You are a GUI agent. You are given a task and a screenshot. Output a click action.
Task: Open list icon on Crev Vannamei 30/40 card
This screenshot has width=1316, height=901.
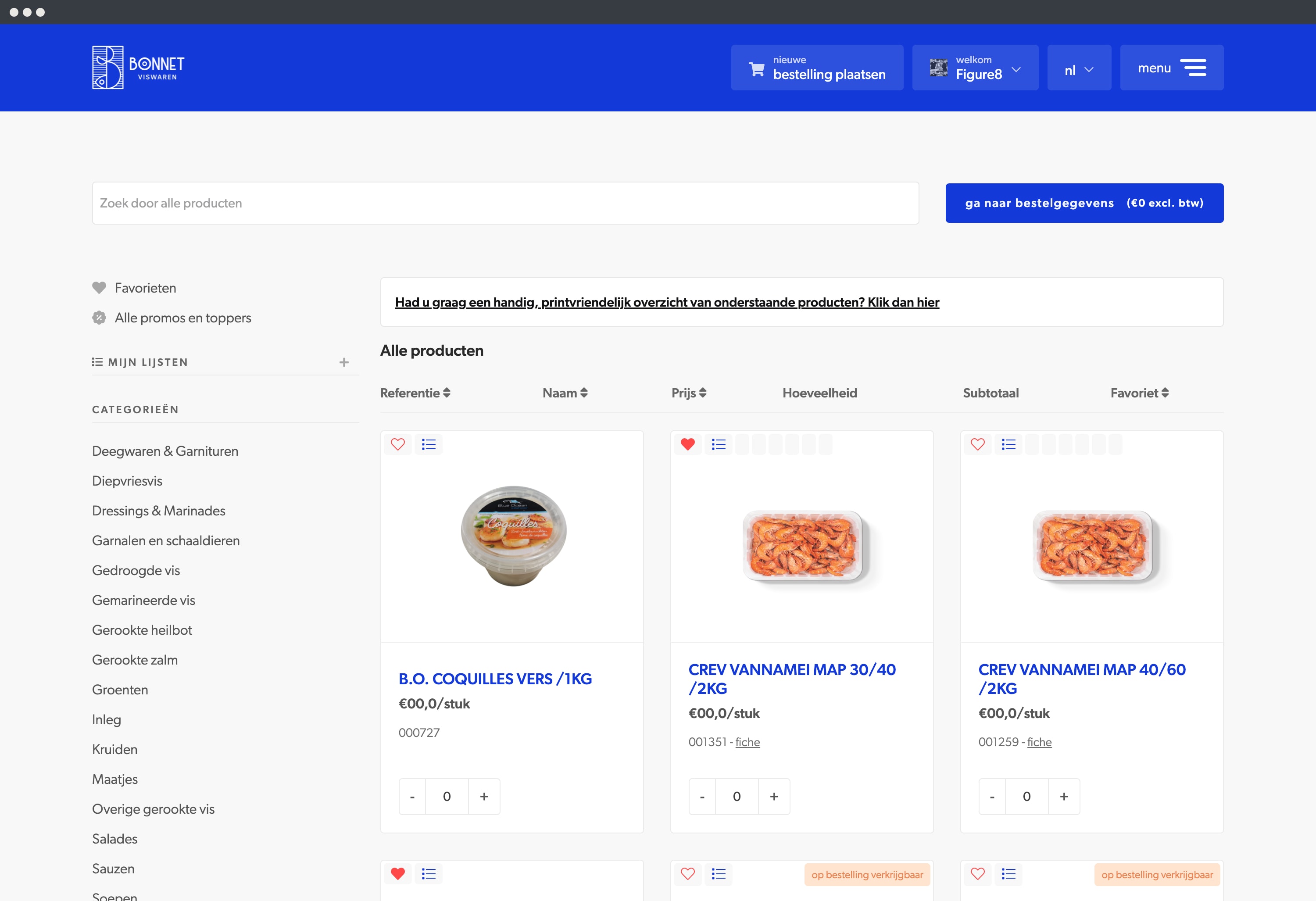pos(719,444)
